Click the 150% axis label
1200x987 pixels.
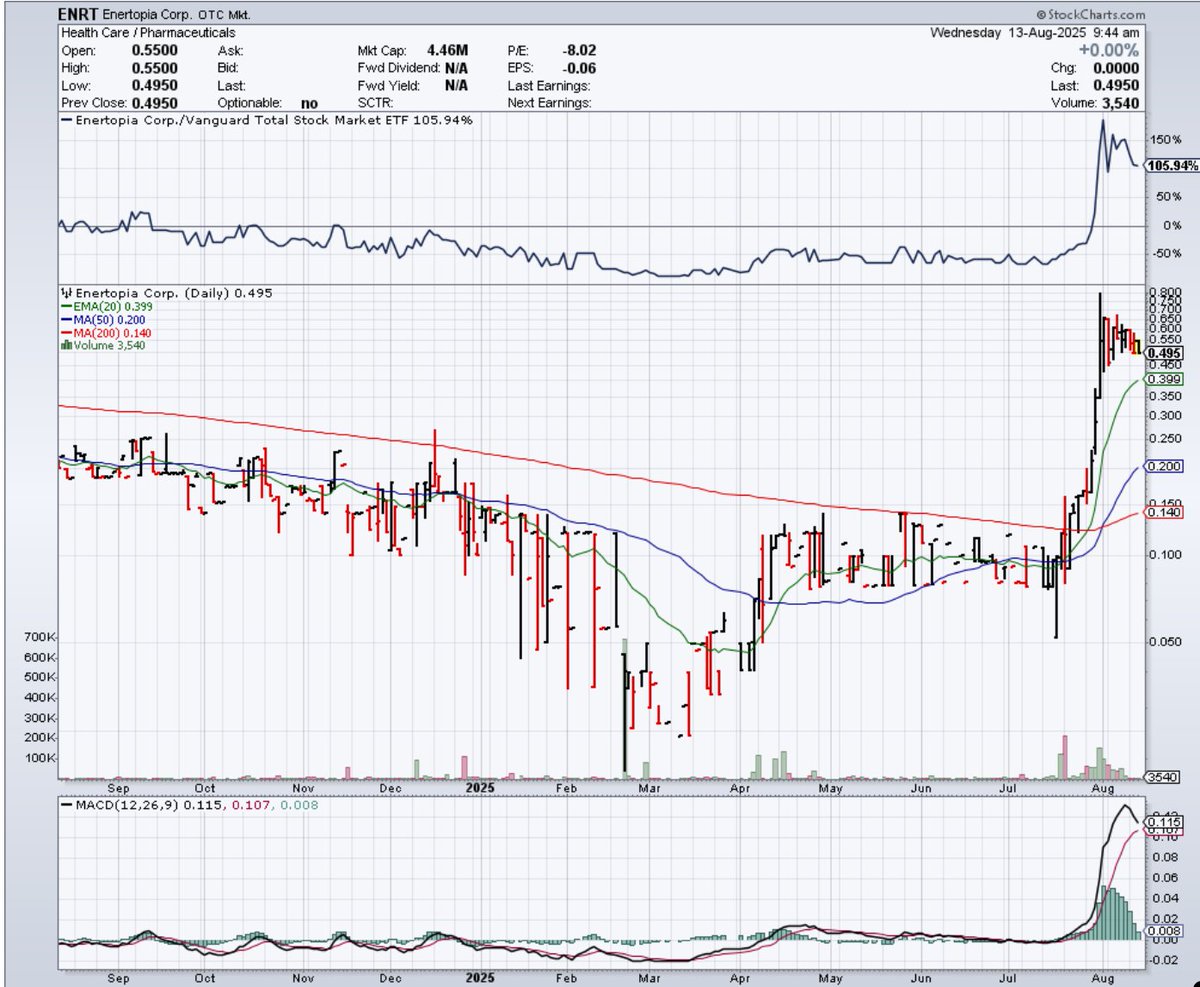[1165, 141]
